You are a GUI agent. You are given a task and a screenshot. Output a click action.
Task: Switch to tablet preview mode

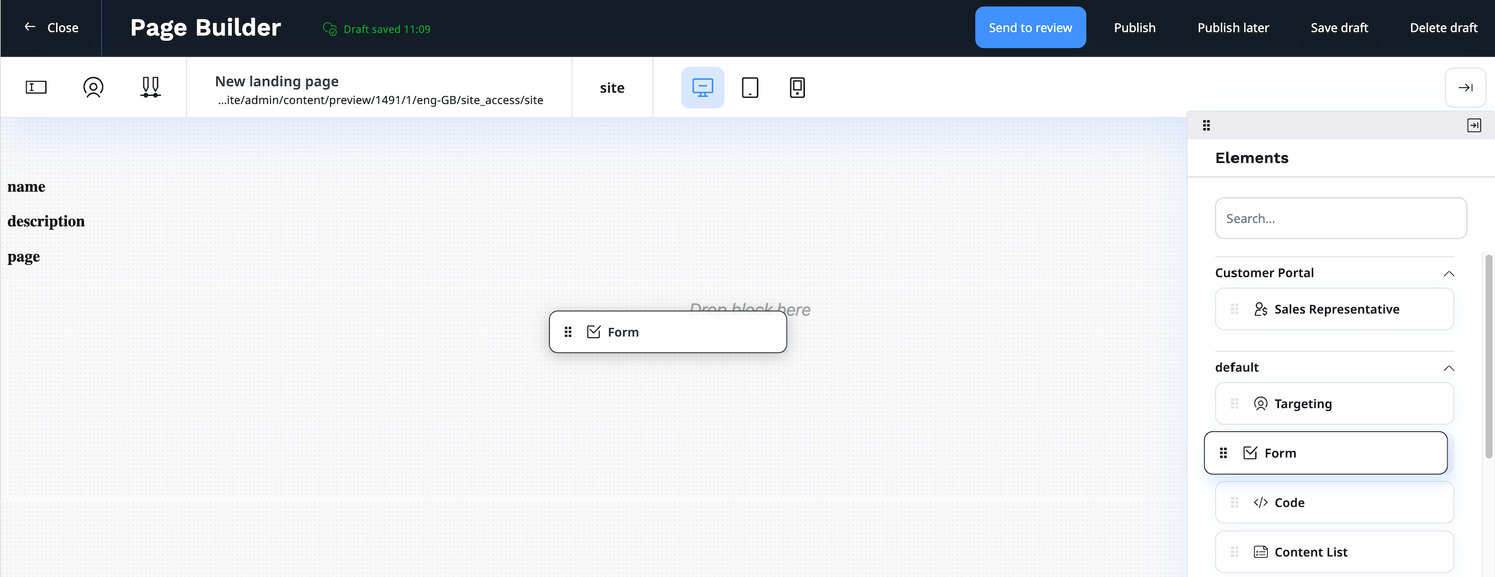coord(750,88)
